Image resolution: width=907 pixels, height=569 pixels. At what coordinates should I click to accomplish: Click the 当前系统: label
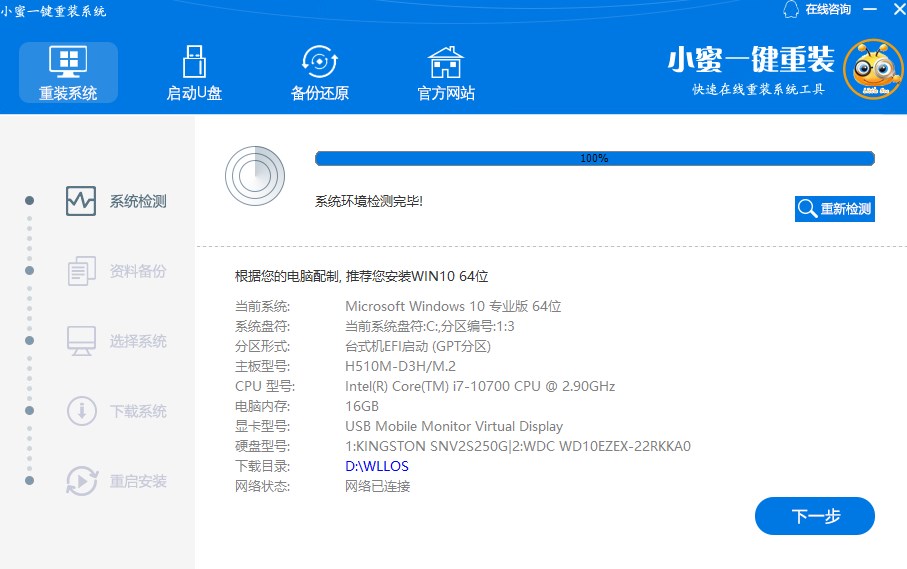[x=262, y=306]
